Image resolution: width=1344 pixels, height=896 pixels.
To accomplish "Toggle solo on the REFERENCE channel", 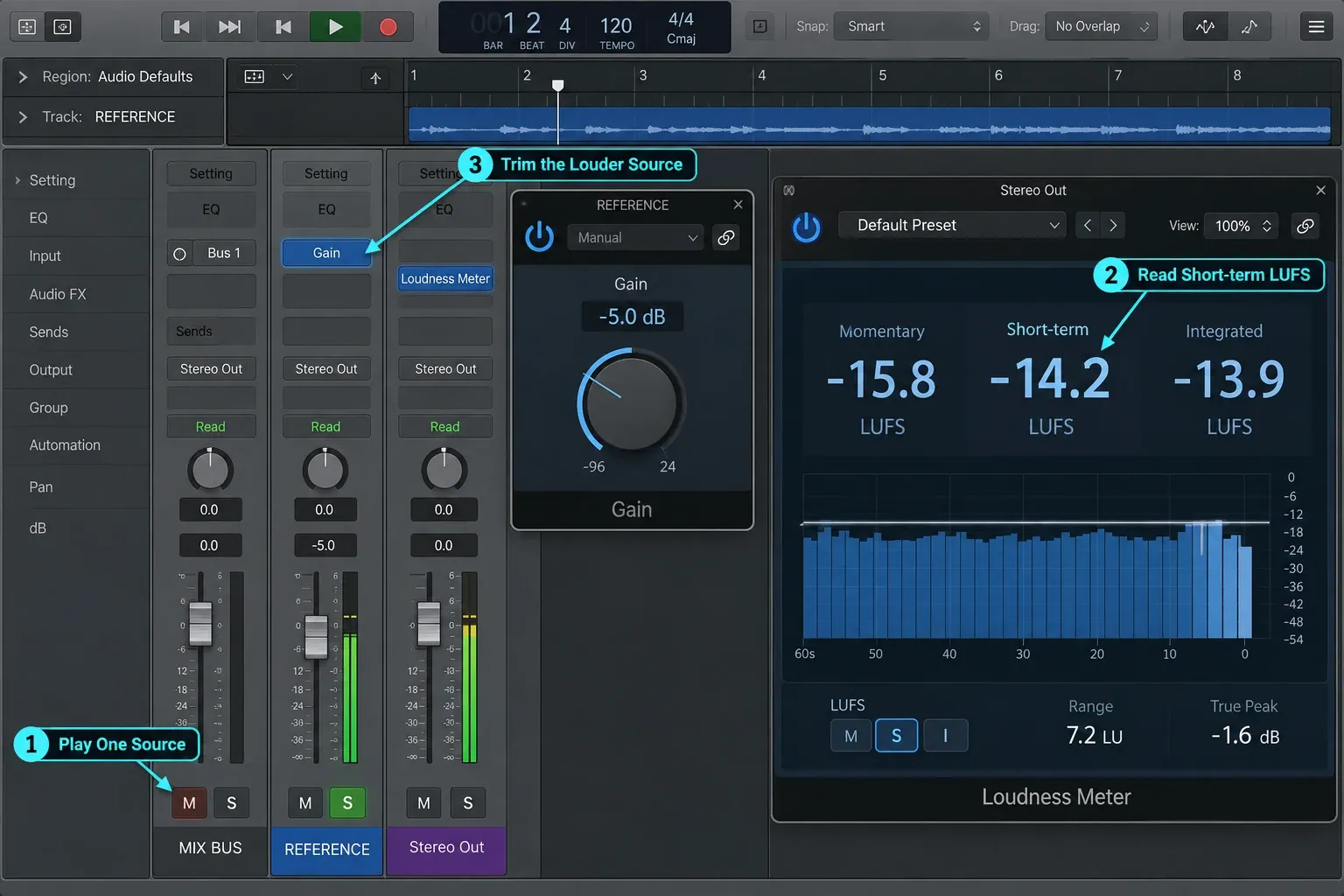I will click(x=347, y=803).
